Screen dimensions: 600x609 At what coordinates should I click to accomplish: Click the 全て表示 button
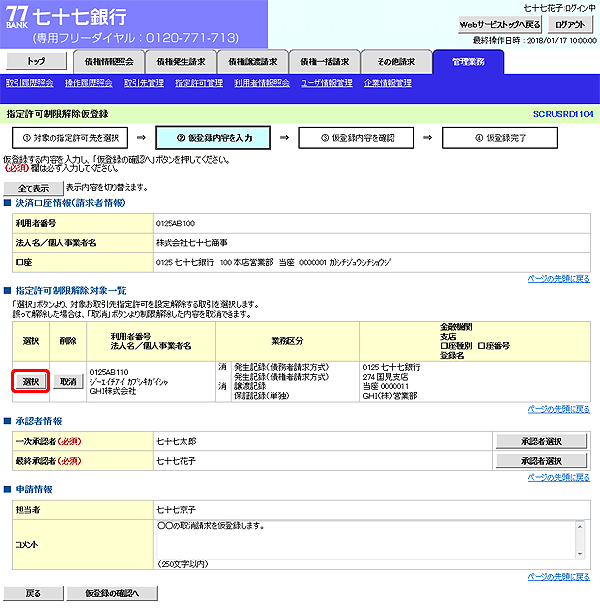point(33,188)
